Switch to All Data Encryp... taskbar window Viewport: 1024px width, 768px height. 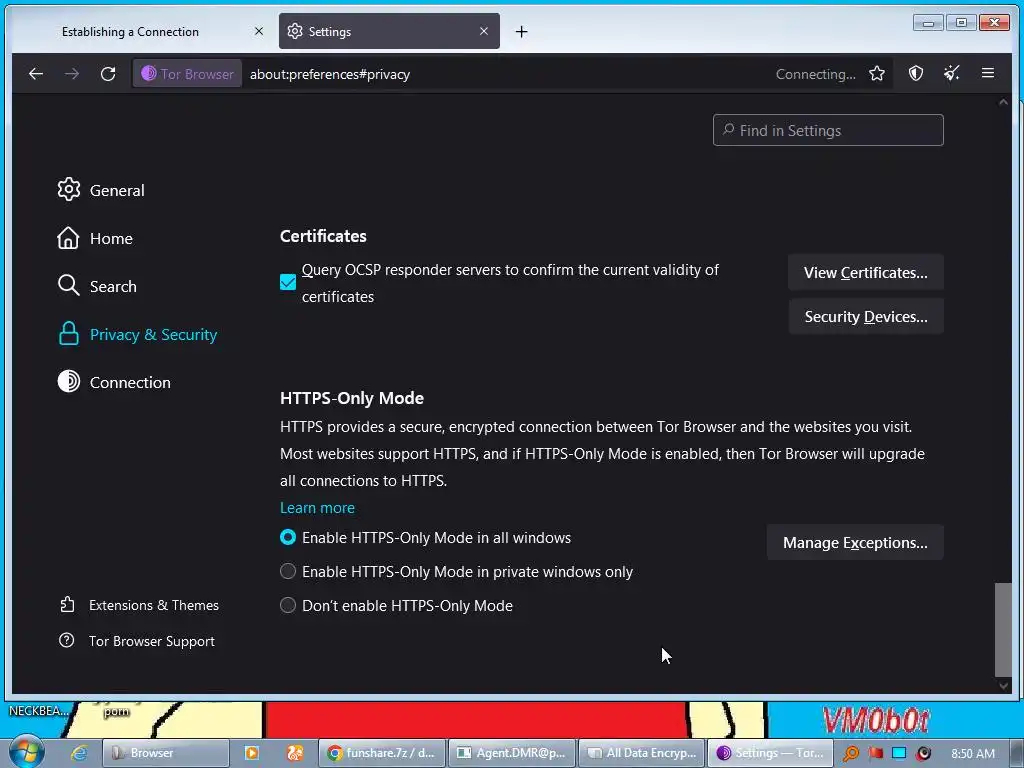coord(641,753)
